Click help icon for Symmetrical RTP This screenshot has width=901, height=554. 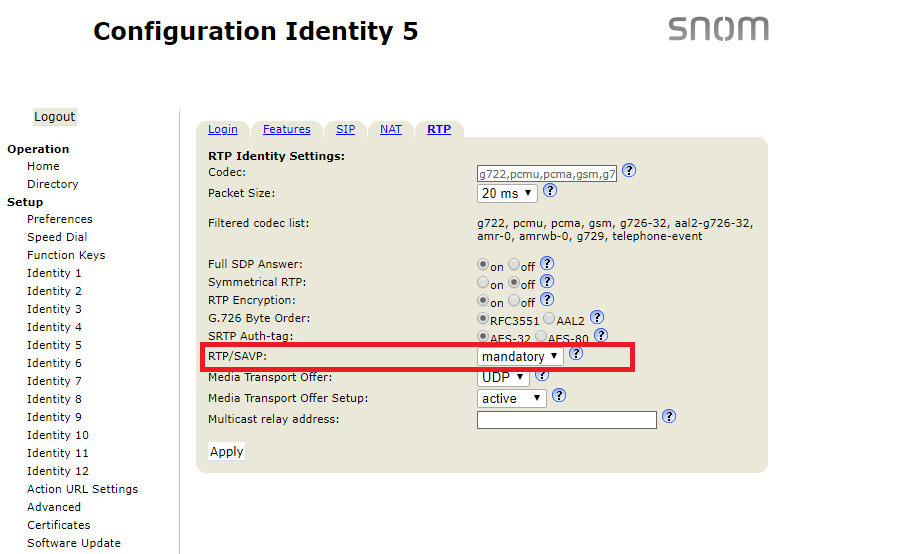pos(547,283)
